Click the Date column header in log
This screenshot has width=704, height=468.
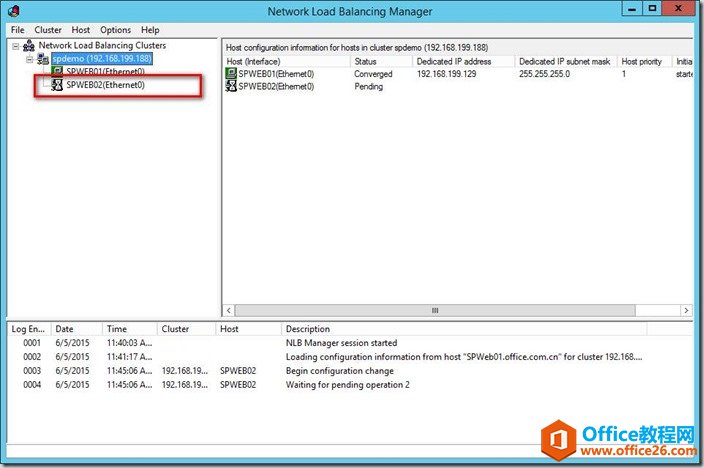(77, 329)
